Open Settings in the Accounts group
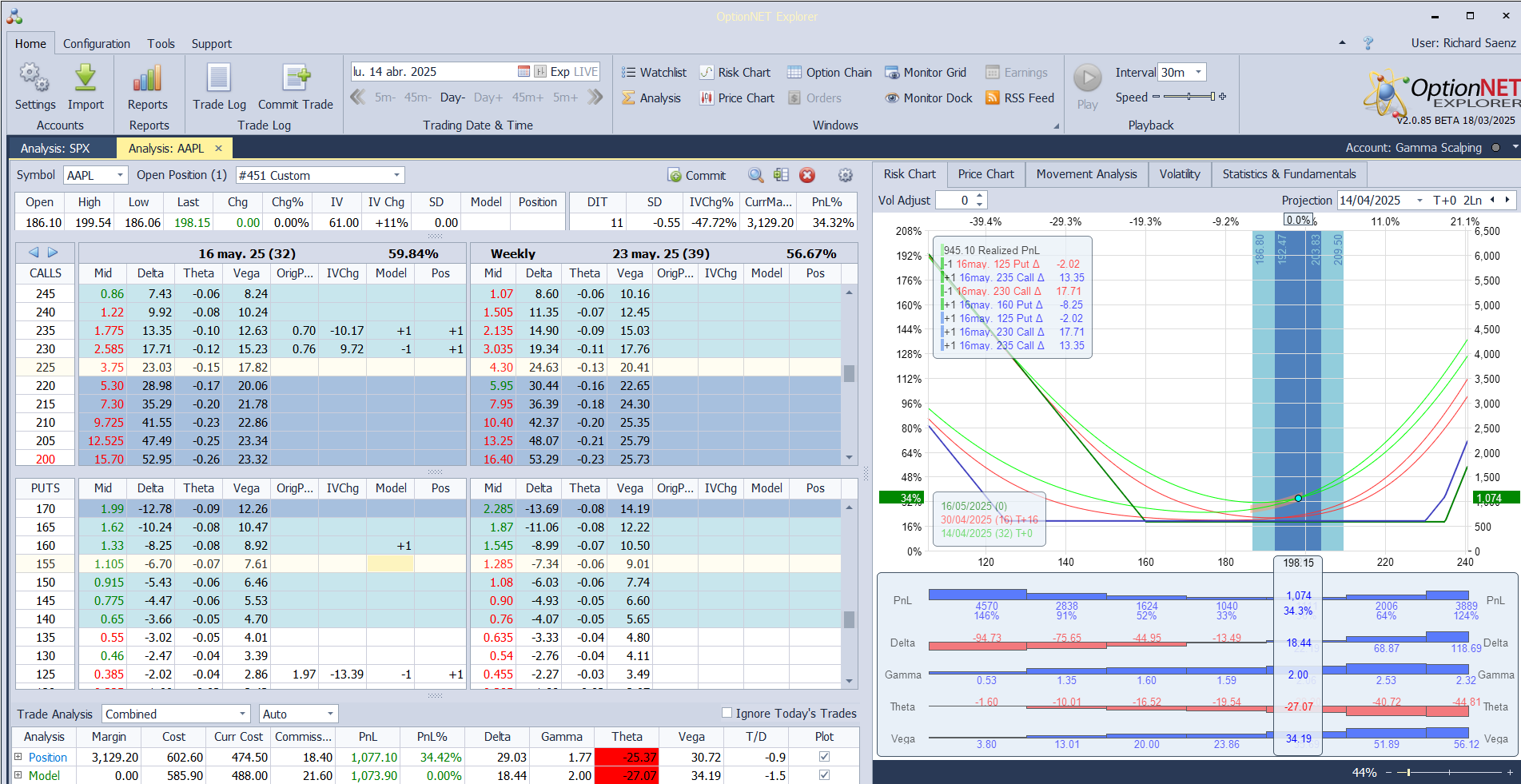This screenshot has height=784, width=1521. 35,87
